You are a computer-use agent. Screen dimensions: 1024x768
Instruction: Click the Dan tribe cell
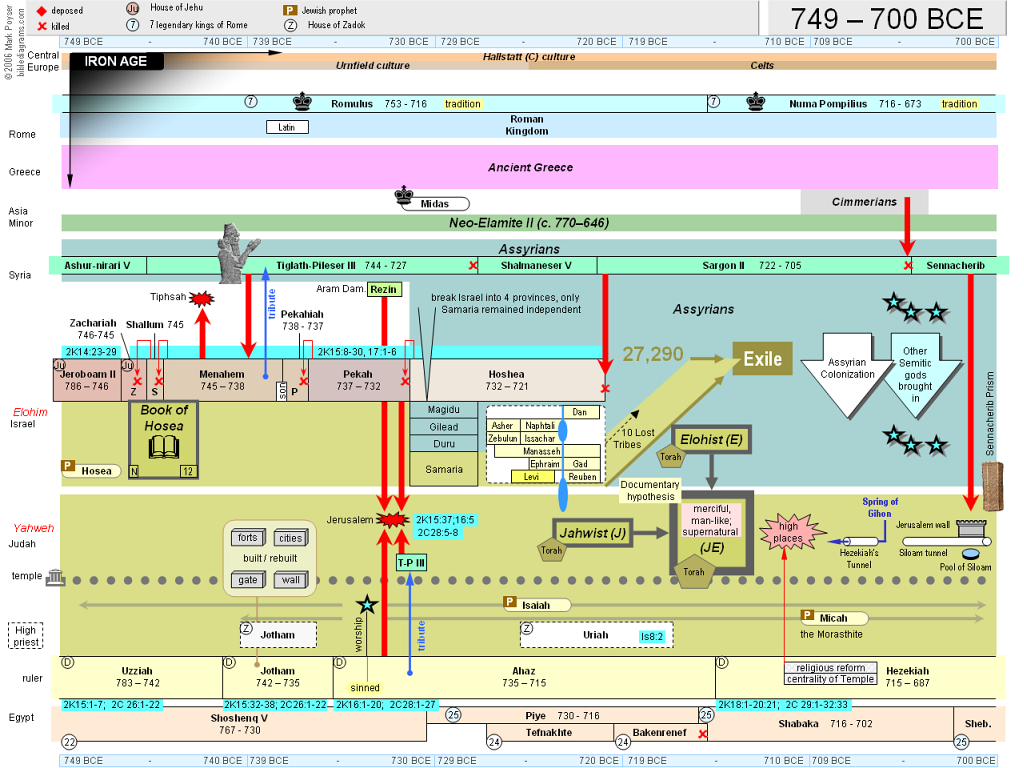pyautogui.click(x=581, y=412)
